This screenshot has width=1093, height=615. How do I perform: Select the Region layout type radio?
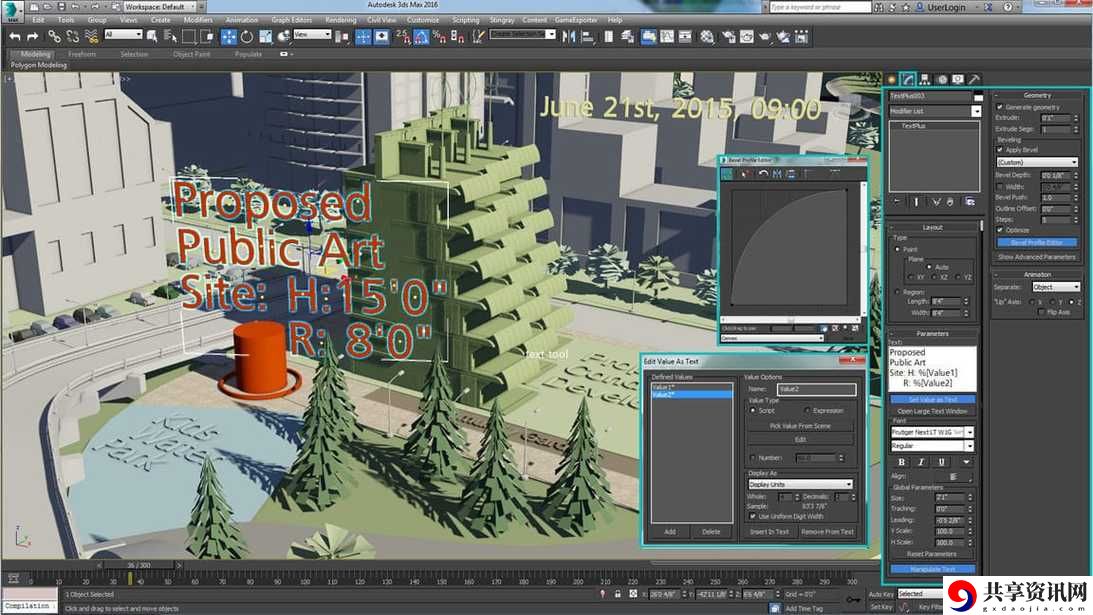tap(898, 291)
